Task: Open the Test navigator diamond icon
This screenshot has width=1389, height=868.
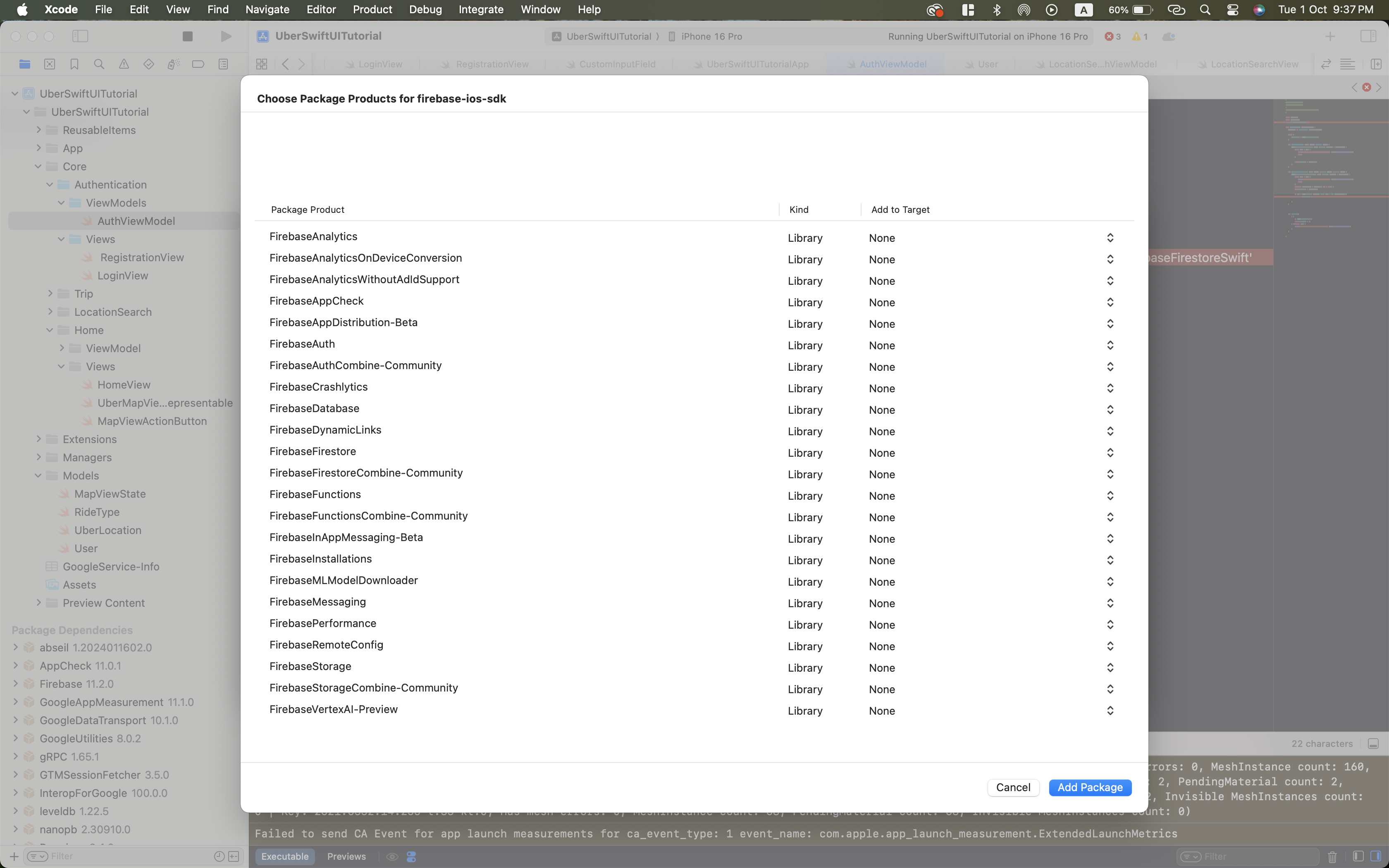Action: [149, 64]
